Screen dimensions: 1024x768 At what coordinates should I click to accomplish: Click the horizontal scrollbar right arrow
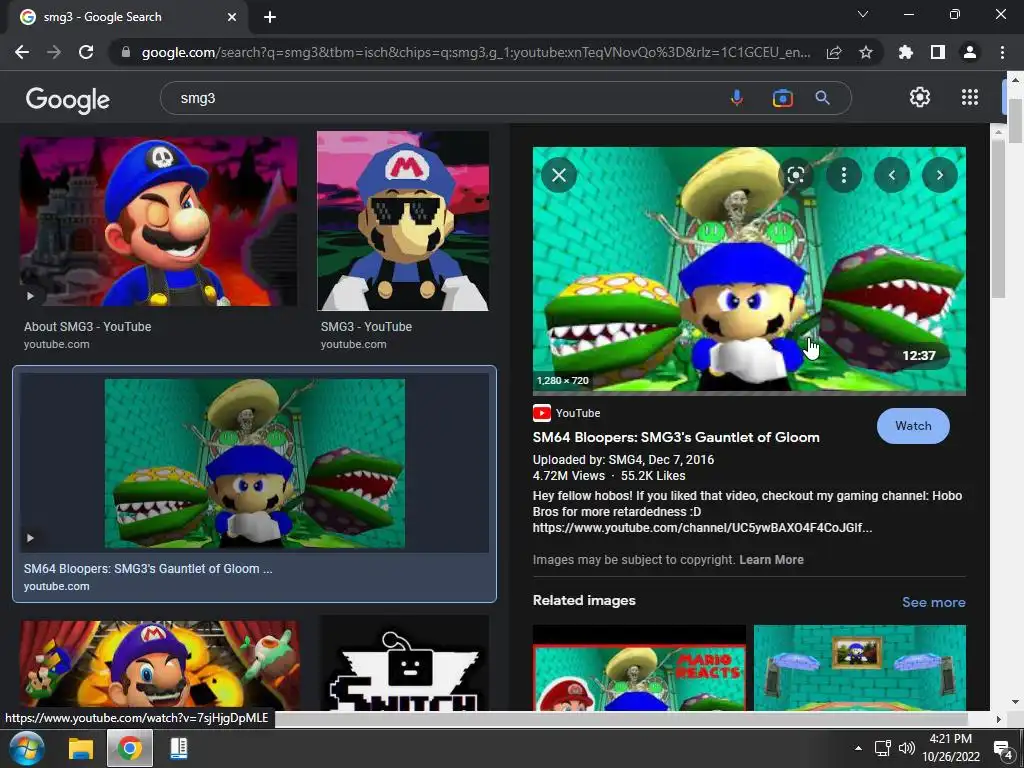[x=999, y=719]
